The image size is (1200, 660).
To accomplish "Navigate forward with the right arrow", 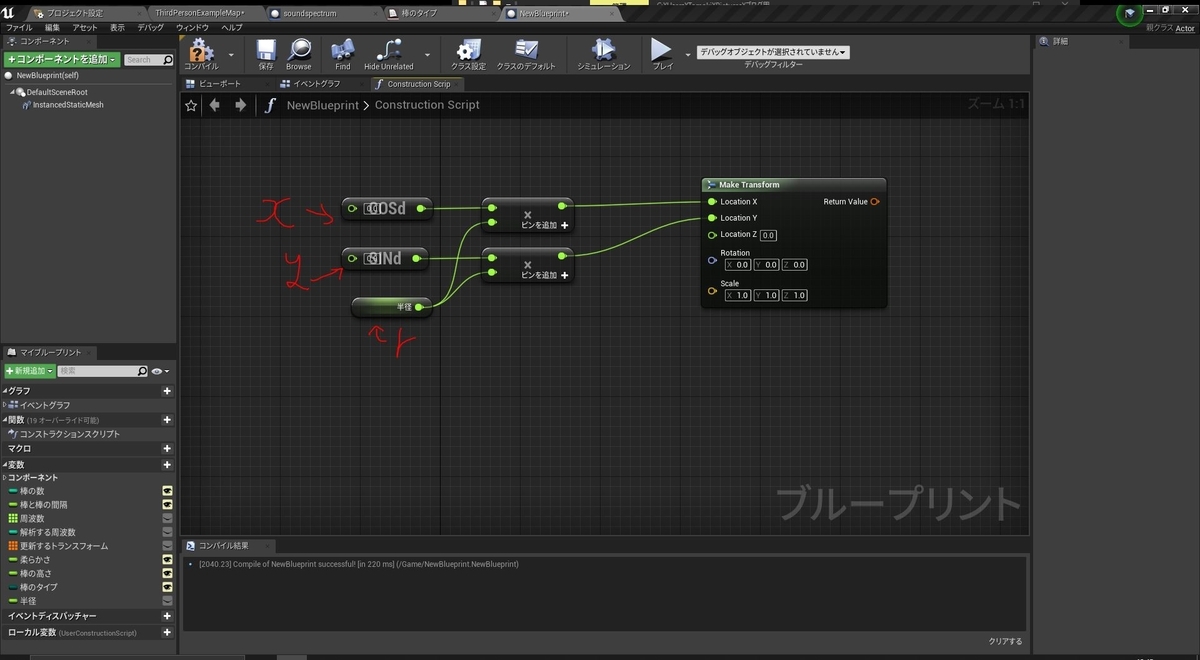I will coord(240,105).
